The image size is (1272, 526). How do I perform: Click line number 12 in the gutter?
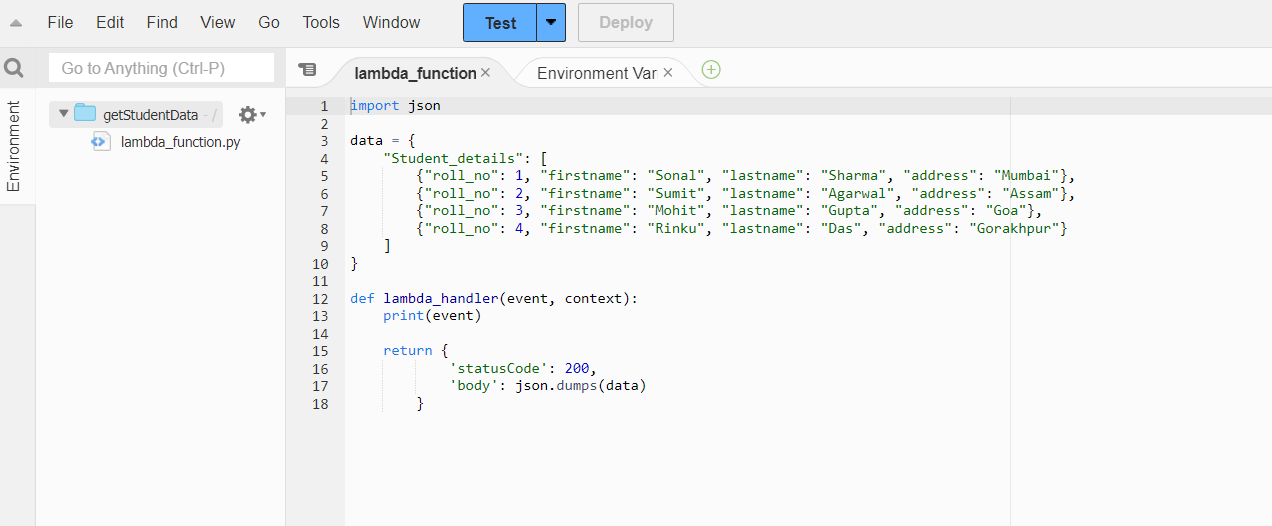click(320, 298)
